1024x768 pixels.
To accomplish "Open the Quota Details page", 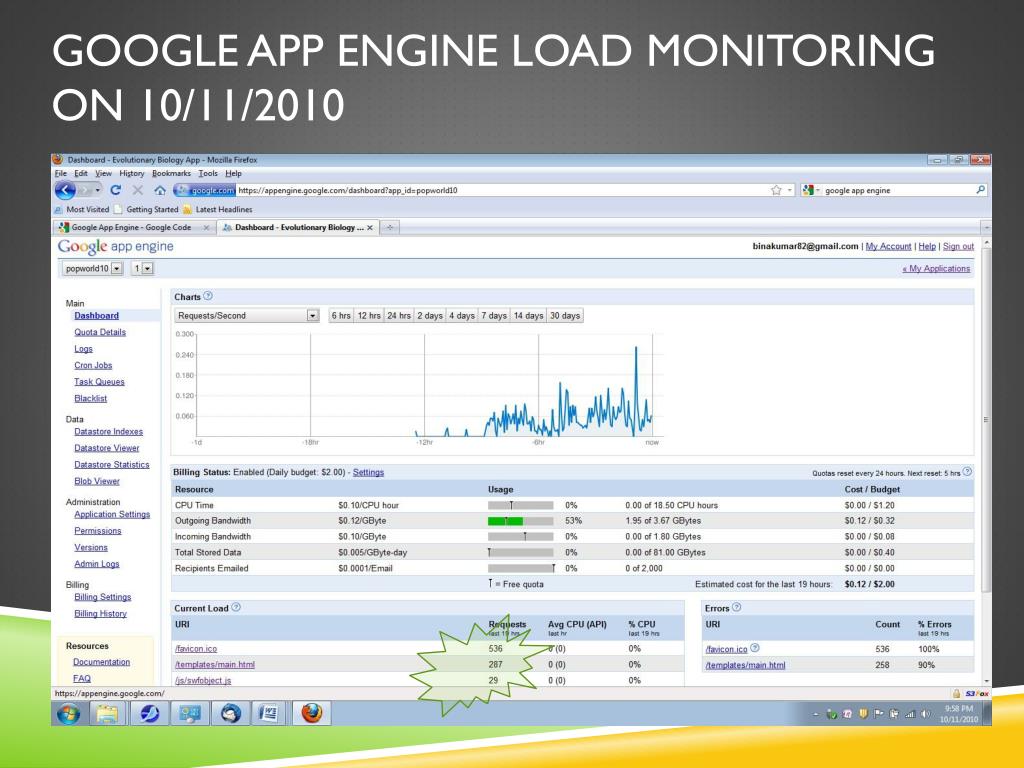I will pos(100,332).
